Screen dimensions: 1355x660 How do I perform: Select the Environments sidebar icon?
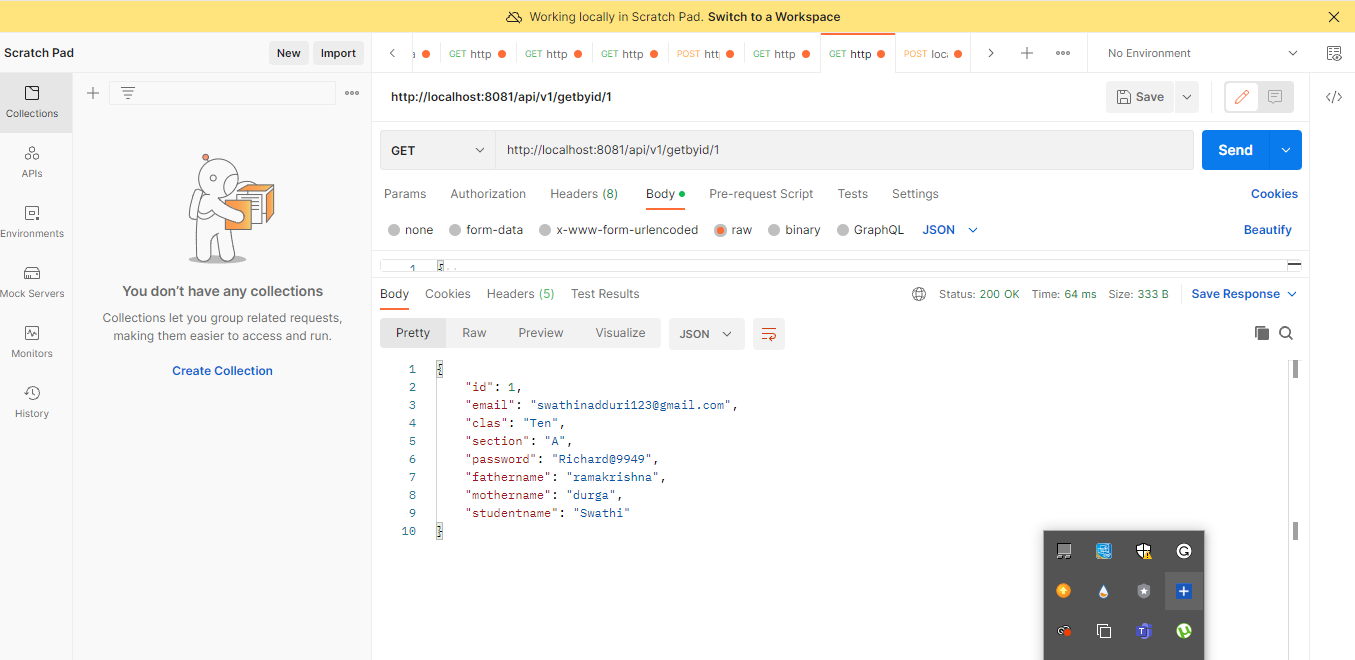coord(31,220)
